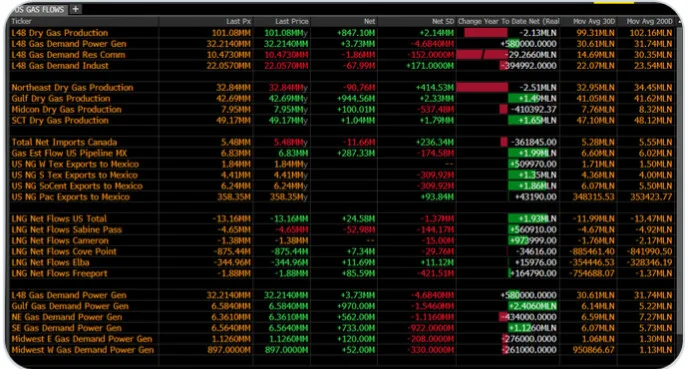Screen dimensions: 689x369
Task: Select the LNG Net Flows Elba ticker
Action: 50,263
